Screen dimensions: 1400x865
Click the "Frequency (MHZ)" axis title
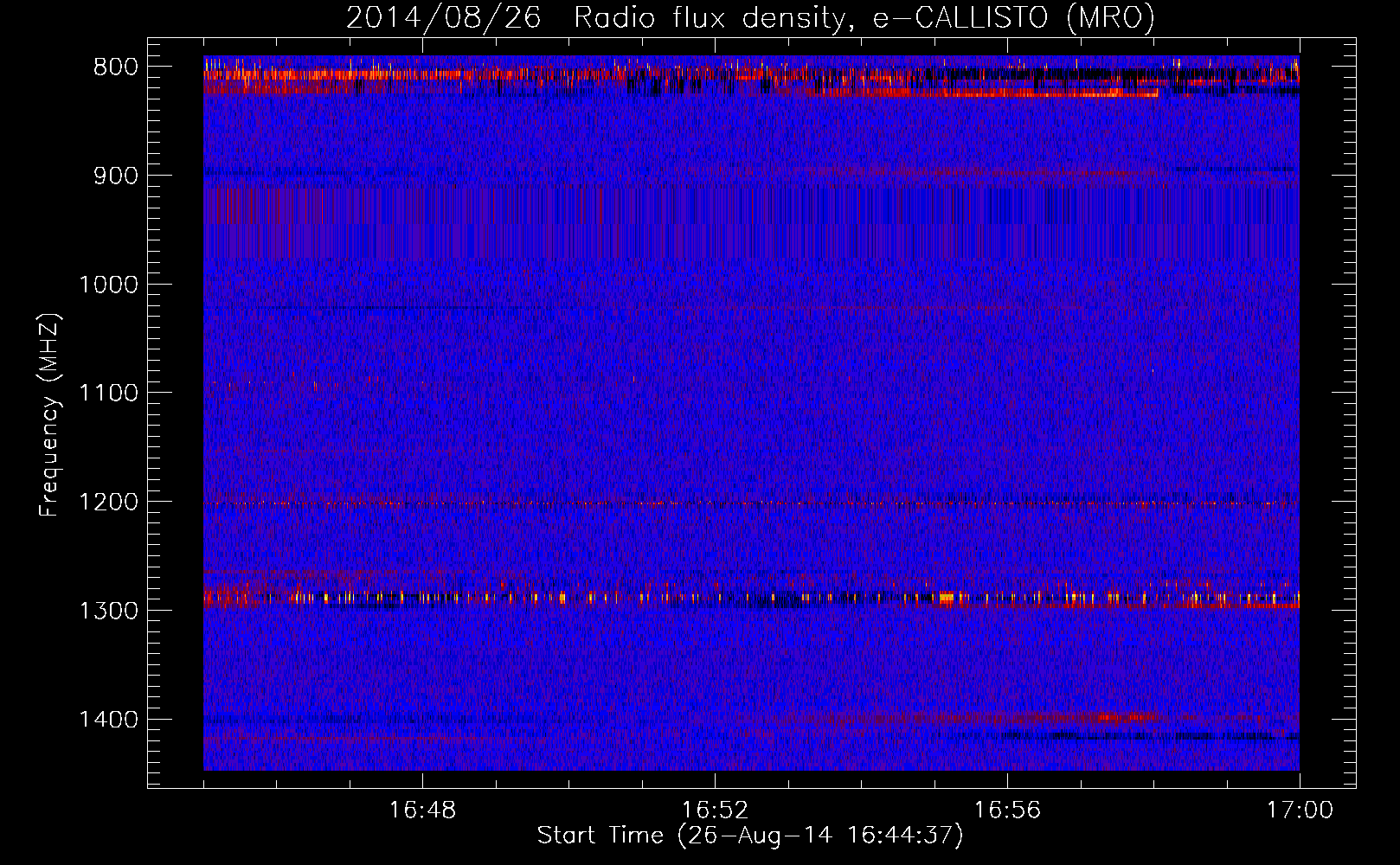click(50, 415)
